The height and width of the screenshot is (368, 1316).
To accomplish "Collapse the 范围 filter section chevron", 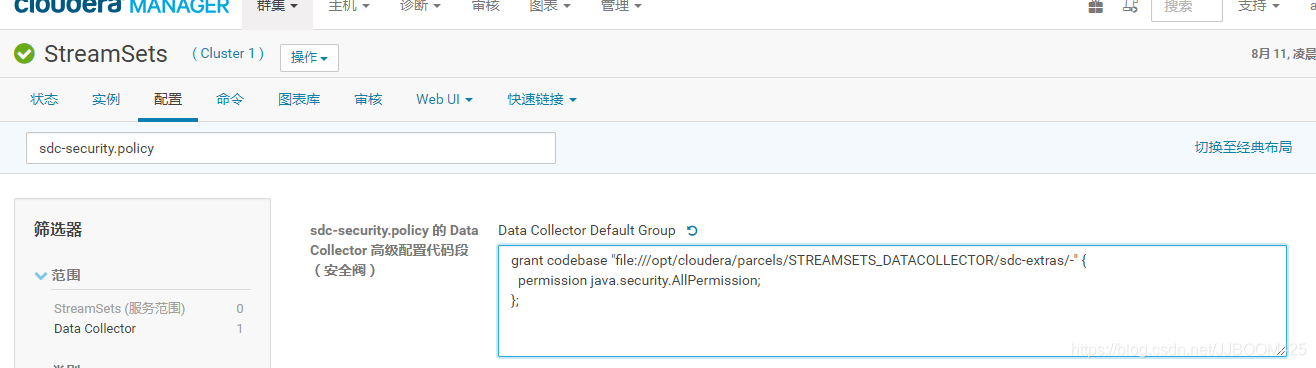I will pyautogui.click(x=41, y=275).
